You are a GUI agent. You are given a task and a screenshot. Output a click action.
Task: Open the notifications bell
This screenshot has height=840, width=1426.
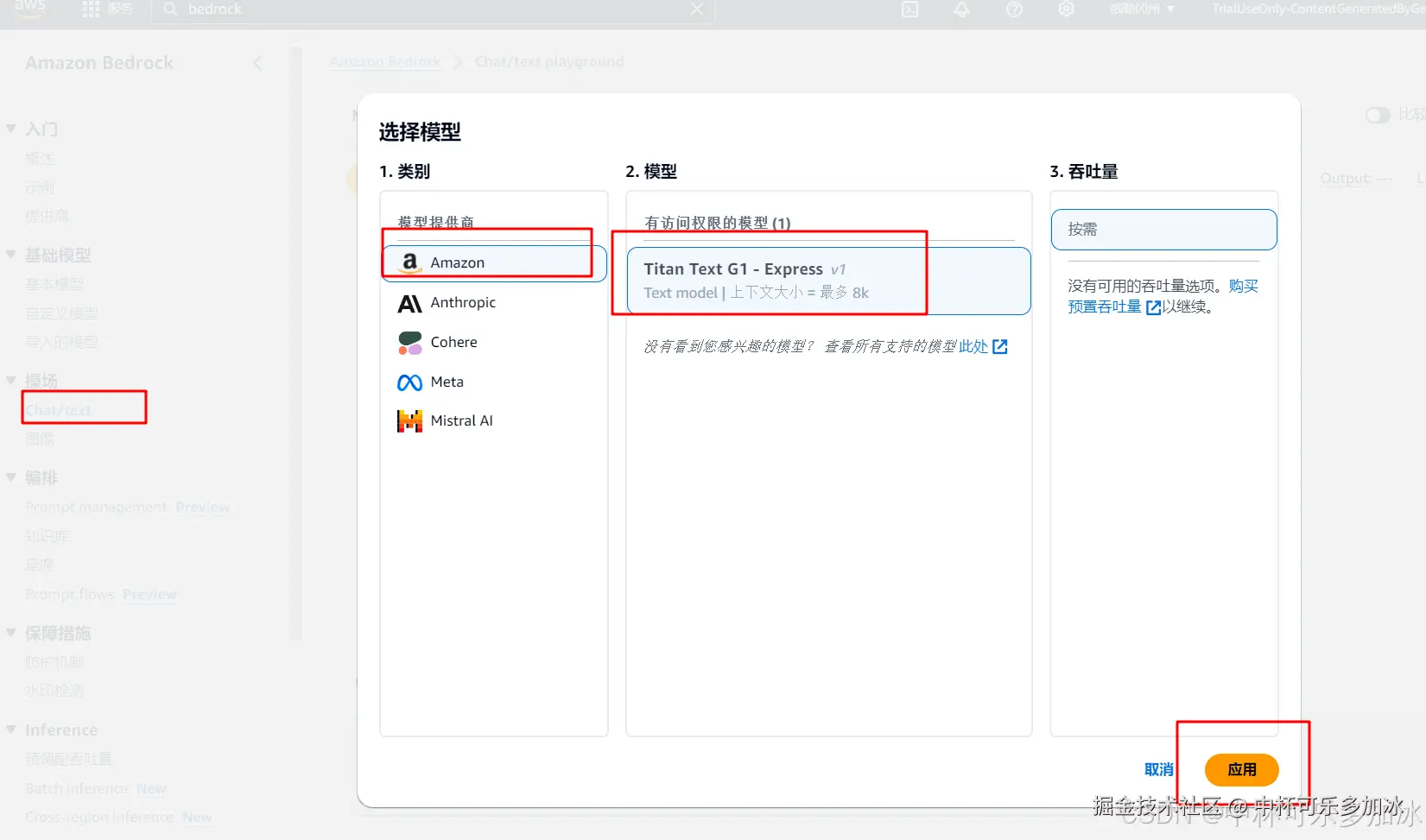click(962, 9)
